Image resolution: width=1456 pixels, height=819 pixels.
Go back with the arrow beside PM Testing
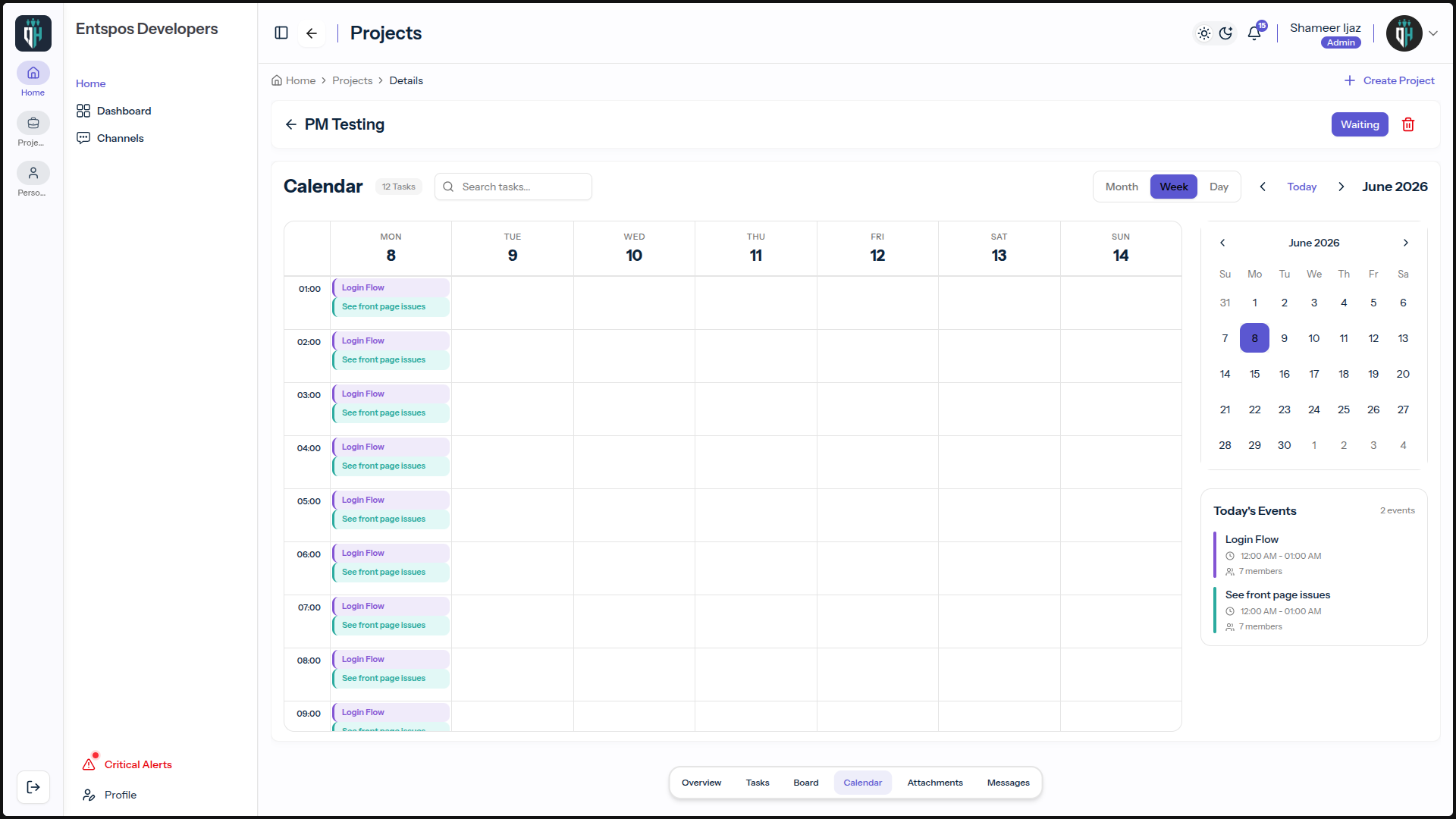tap(291, 124)
